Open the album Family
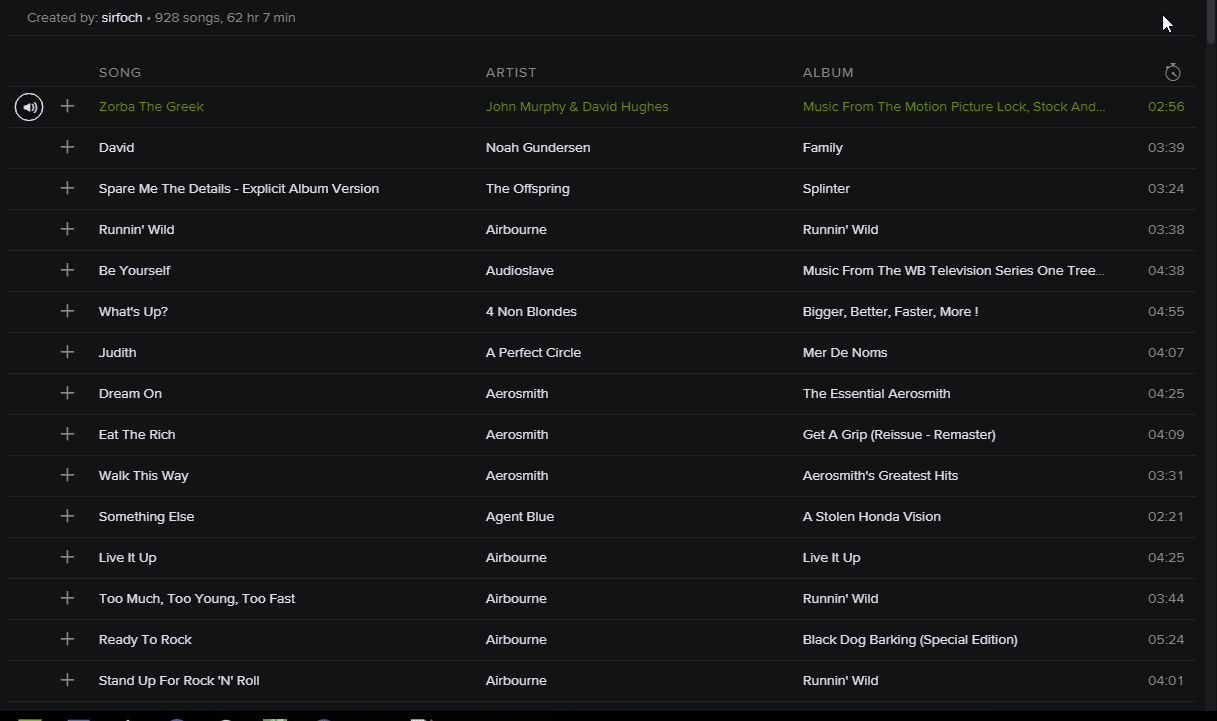 (823, 147)
